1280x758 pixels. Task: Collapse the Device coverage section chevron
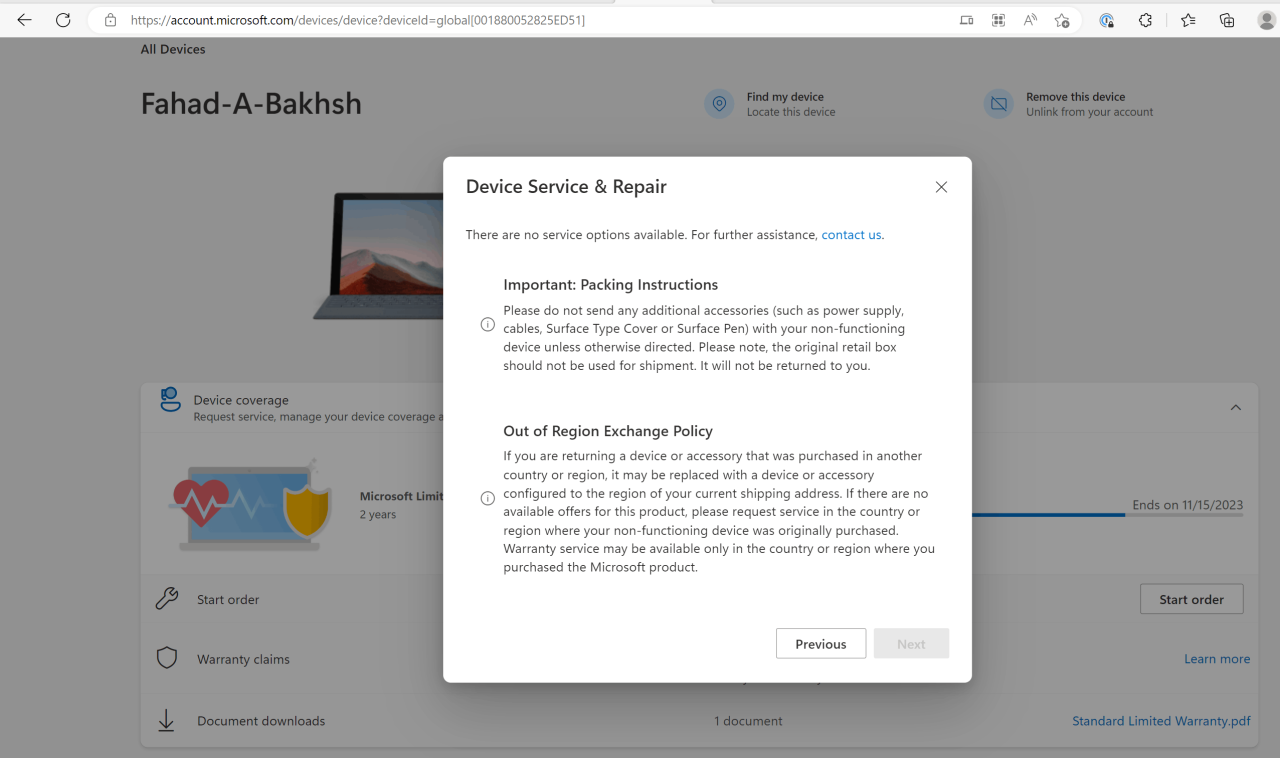point(1235,408)
